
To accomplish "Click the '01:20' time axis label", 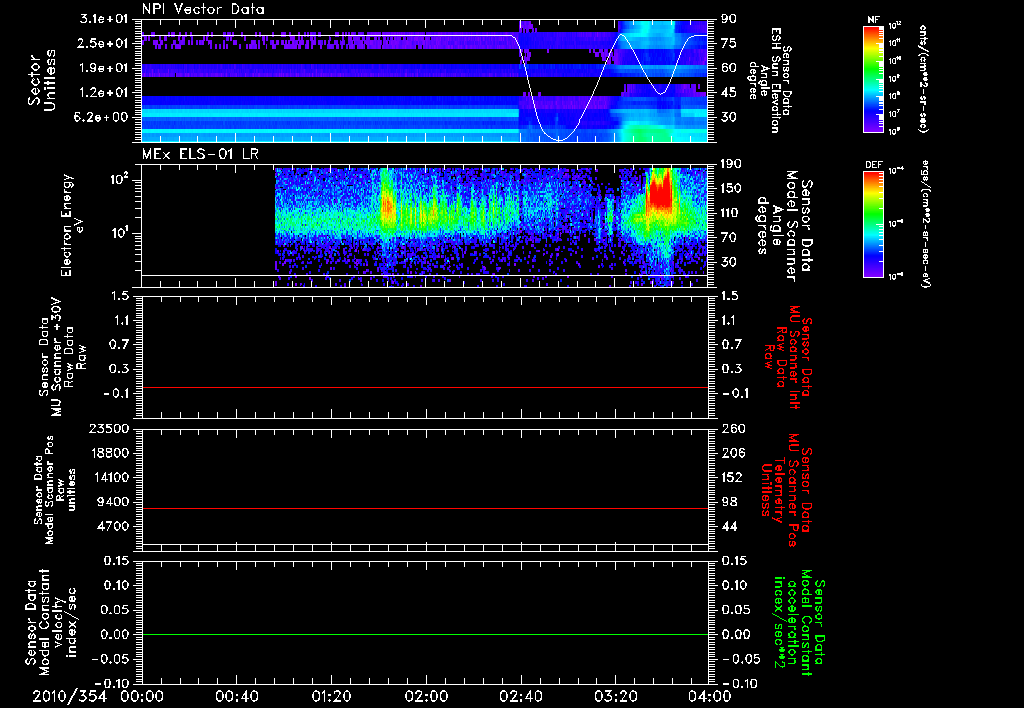I will (x=331, y=696).
